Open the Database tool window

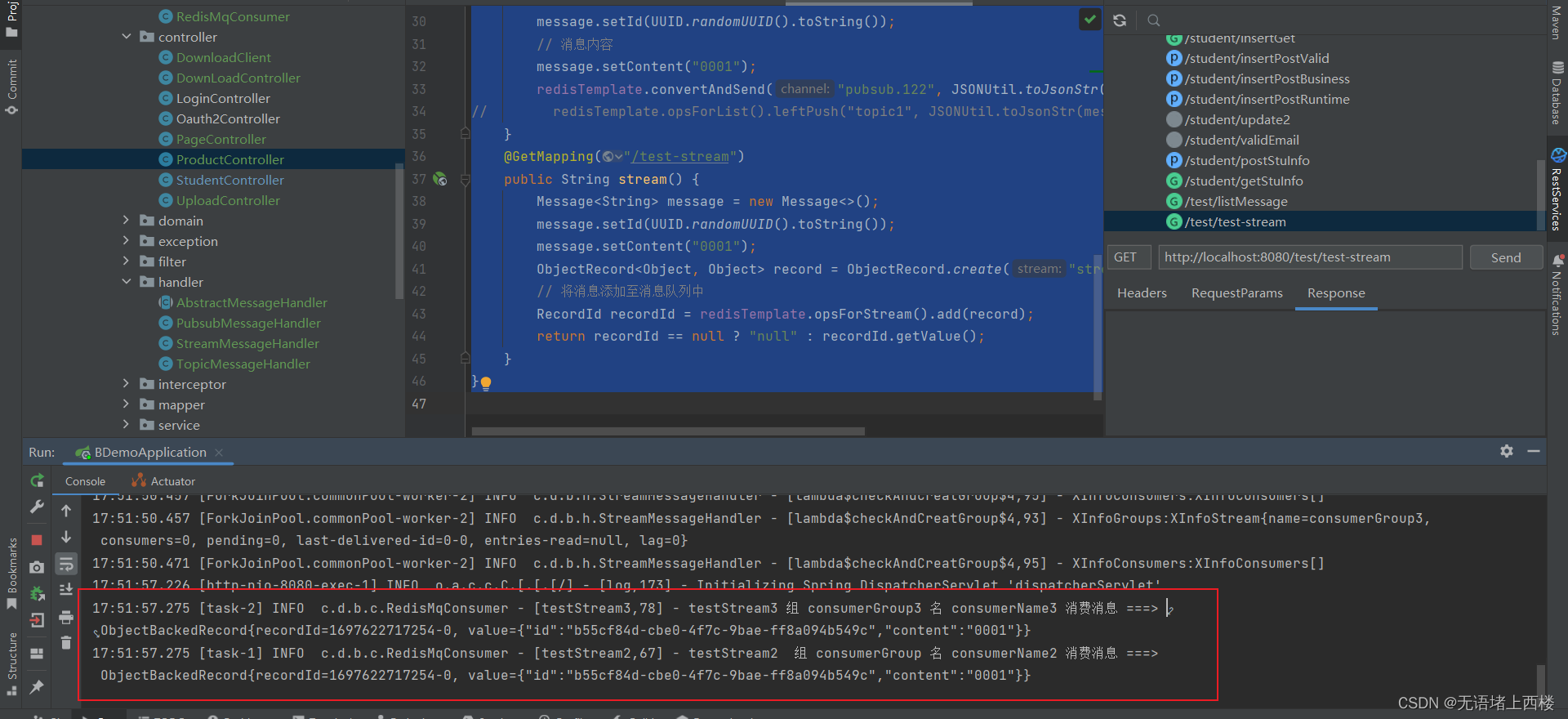(1557, 93)
